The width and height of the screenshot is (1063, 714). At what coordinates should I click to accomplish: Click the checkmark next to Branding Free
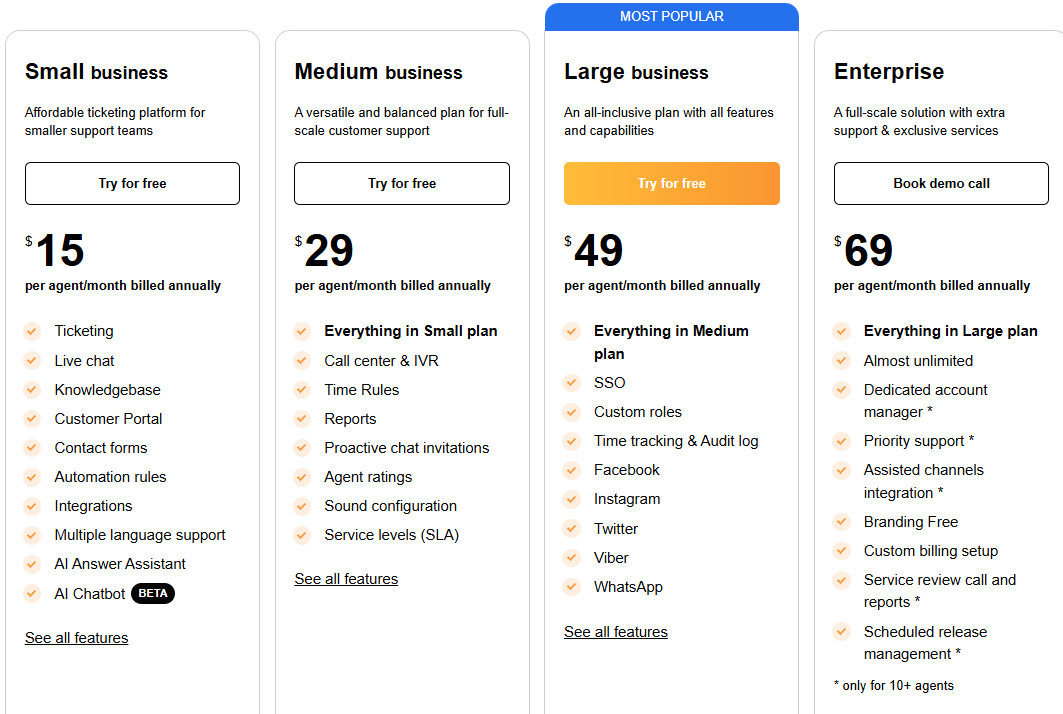pos(841,521)
